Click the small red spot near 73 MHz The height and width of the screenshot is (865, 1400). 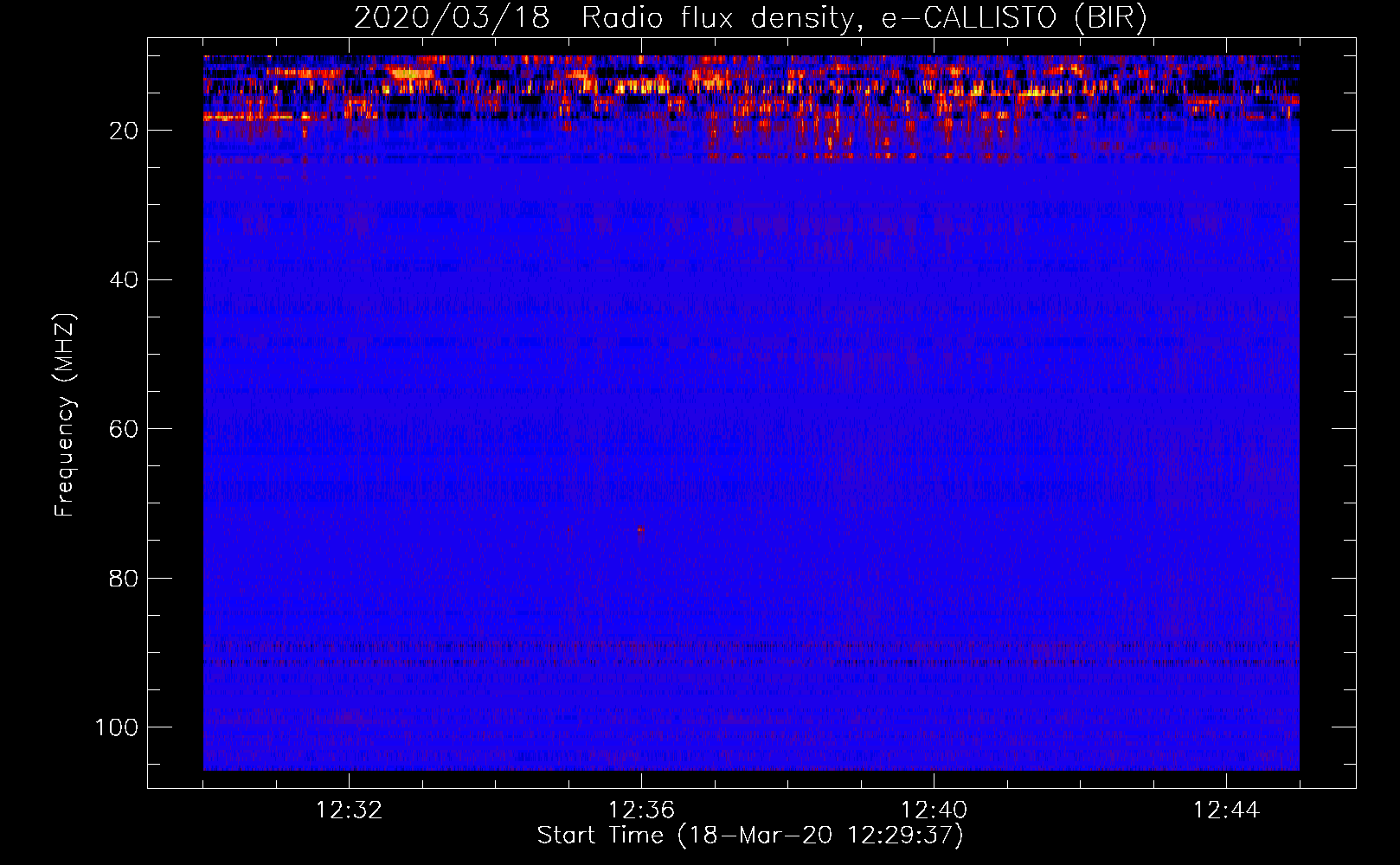pos(641,529)
